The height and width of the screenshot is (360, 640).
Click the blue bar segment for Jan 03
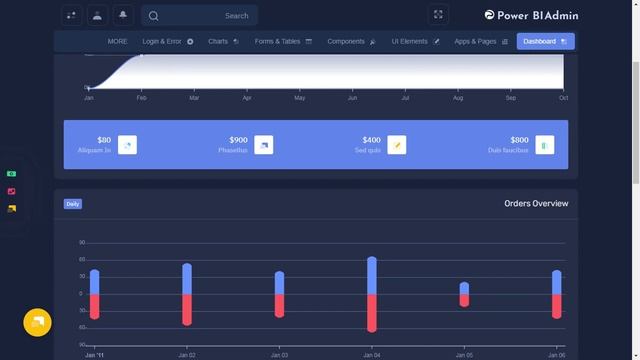pos(280,282)
